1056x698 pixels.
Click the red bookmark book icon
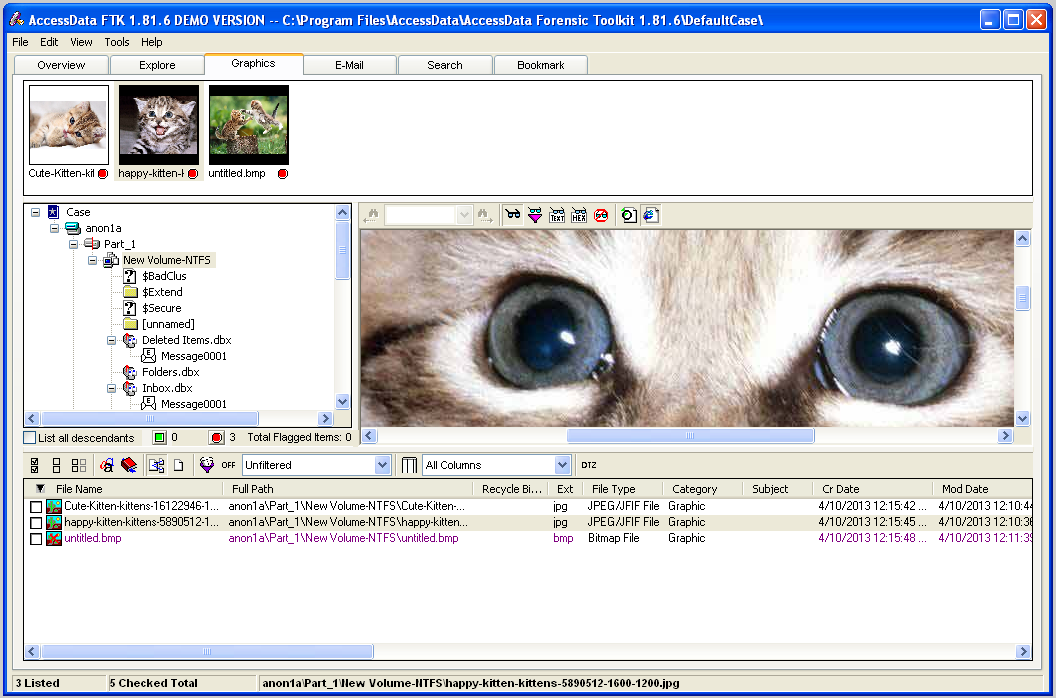click(129, 465)
